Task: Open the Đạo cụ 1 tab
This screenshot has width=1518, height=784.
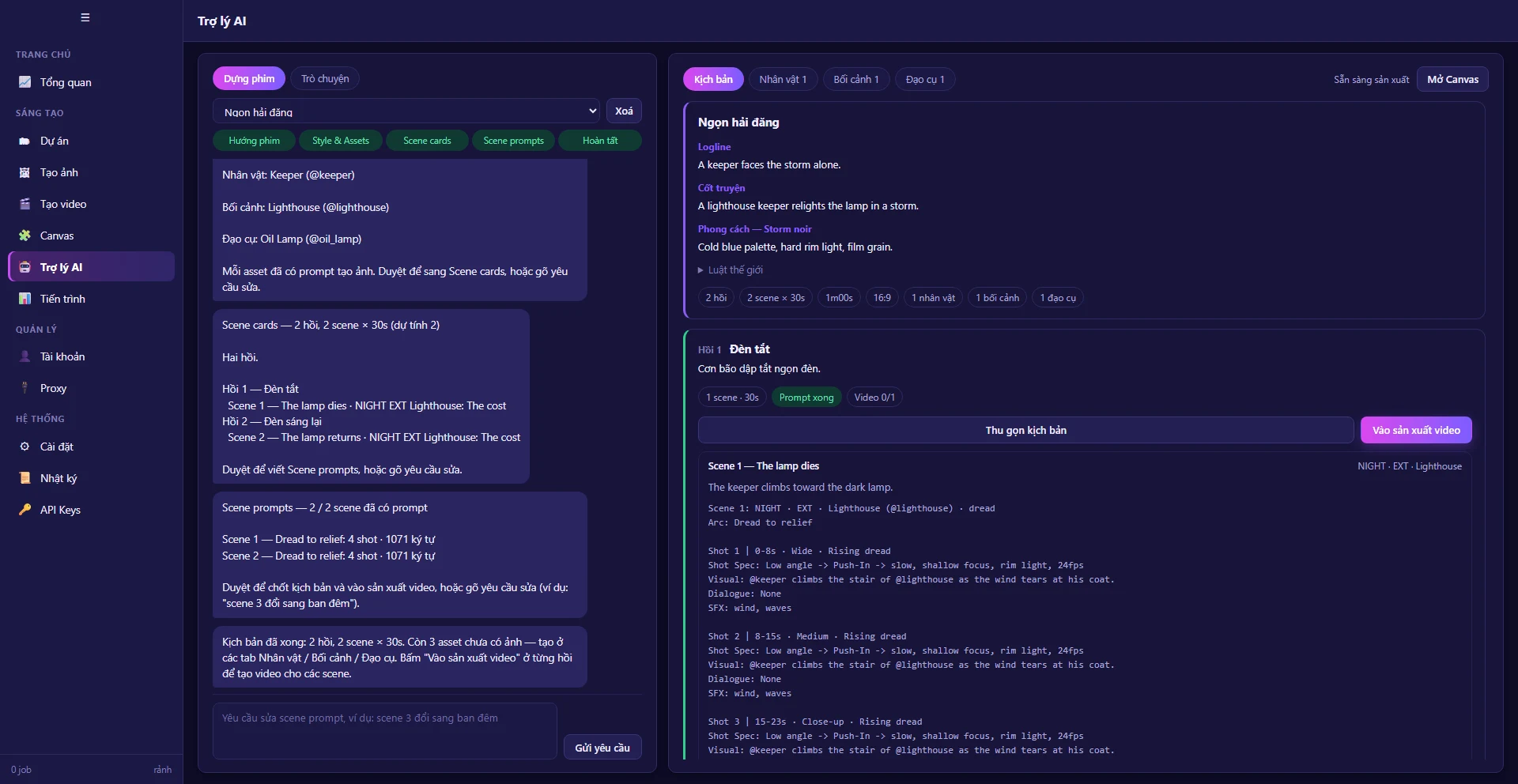Action: [x=925, y=79]
